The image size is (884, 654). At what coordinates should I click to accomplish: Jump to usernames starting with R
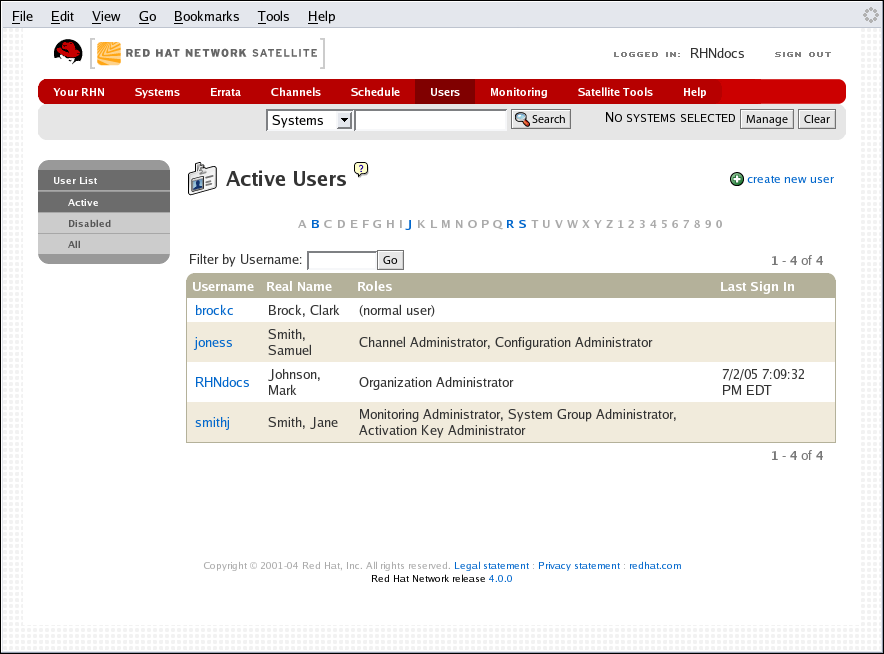tap(510, 224)
